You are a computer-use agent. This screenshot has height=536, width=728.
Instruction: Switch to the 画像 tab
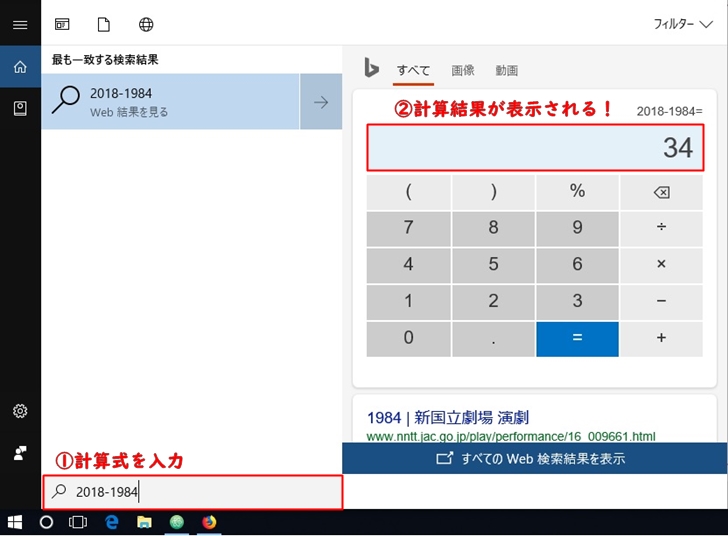[x=462, y=70]
